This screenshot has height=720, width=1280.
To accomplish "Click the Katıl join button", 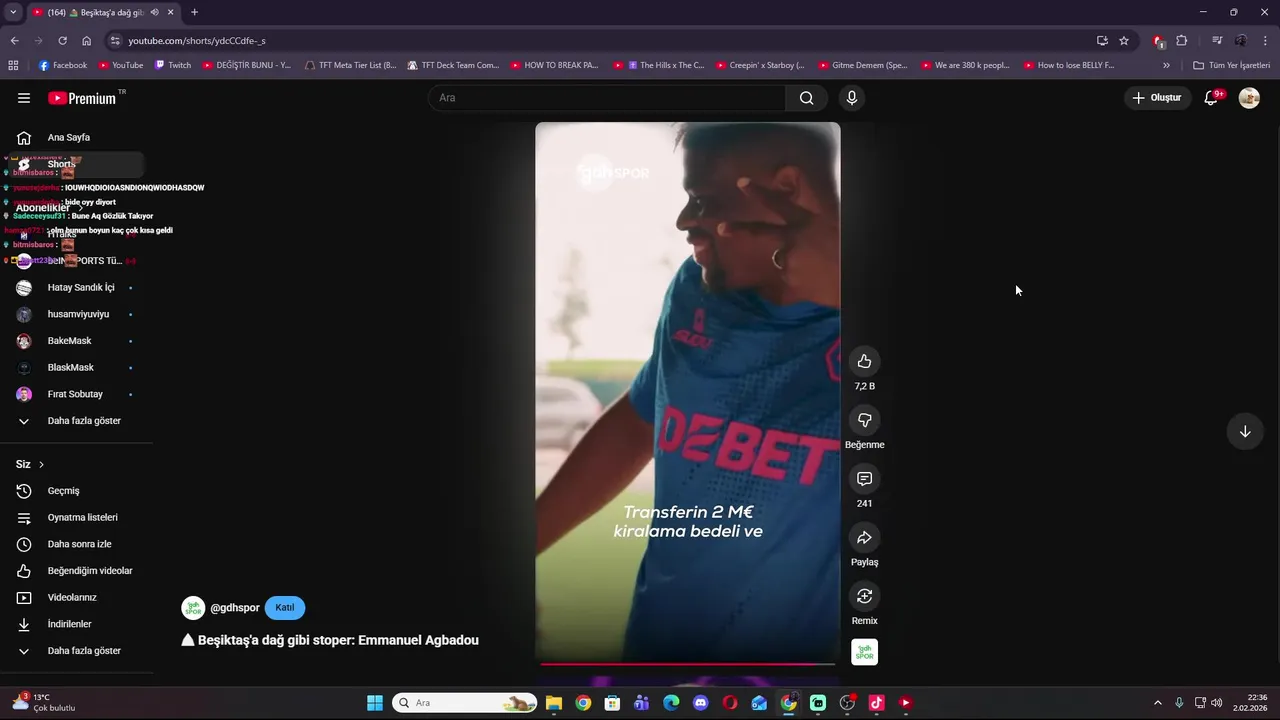I will tap(285, 608).
